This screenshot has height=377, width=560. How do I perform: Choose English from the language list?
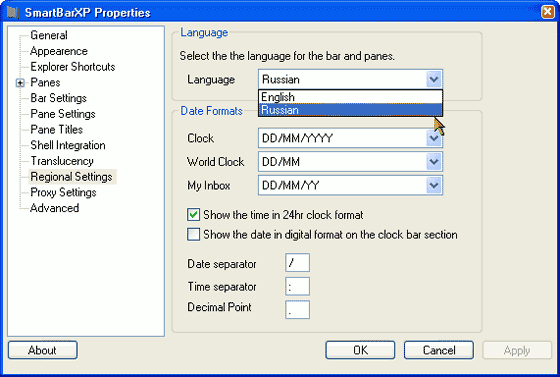click(x=350, y=97)
